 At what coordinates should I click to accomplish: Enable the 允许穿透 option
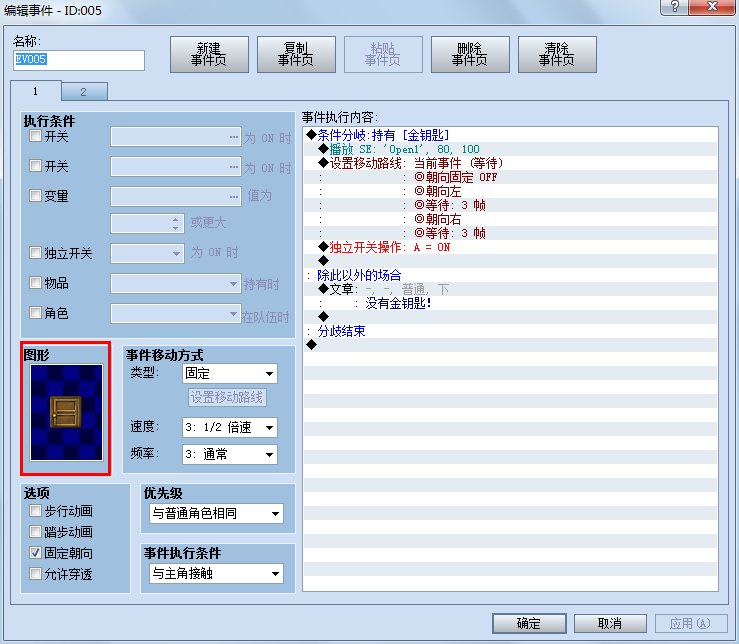click(35, 574)
